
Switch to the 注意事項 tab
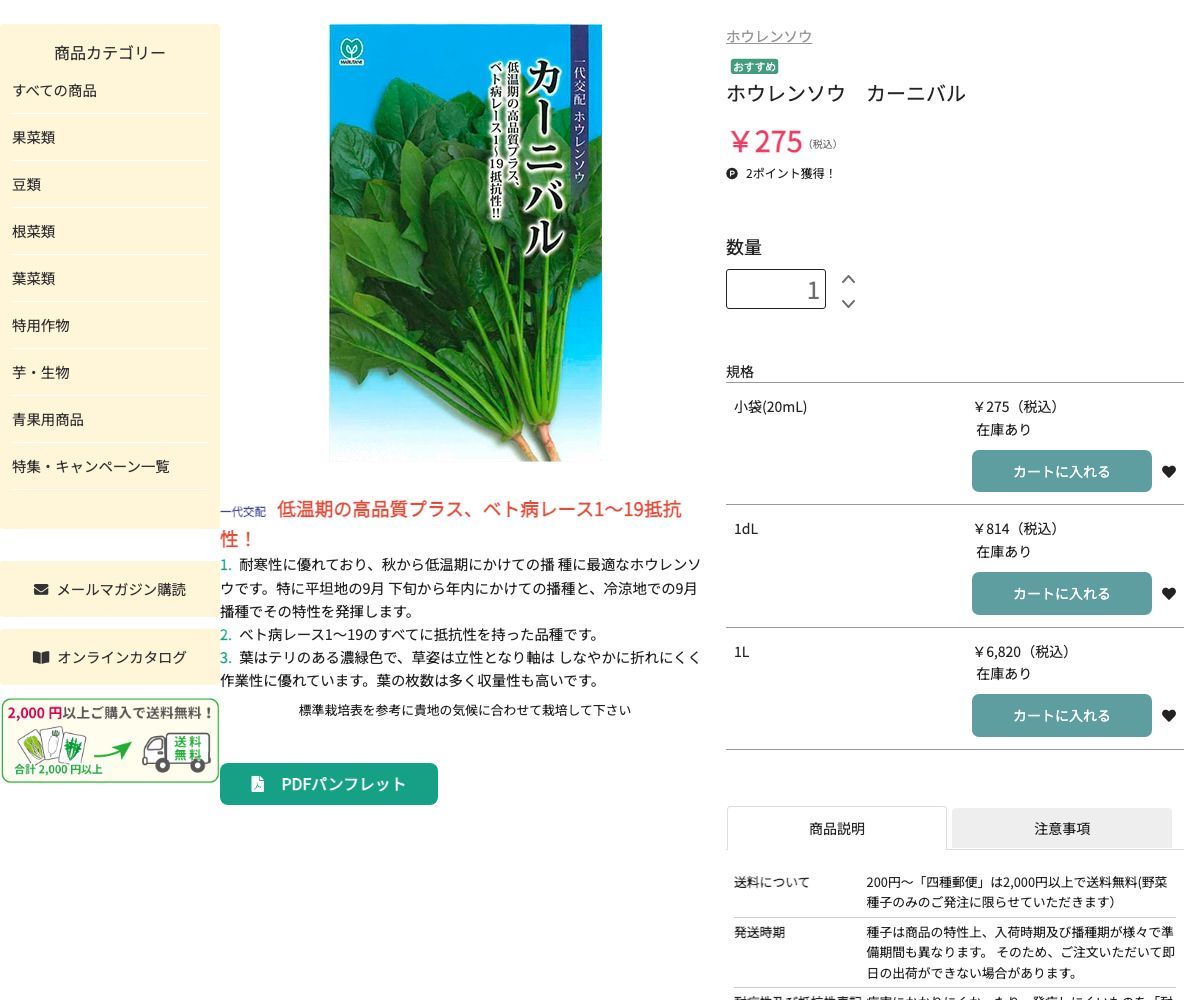point(1062,828)
